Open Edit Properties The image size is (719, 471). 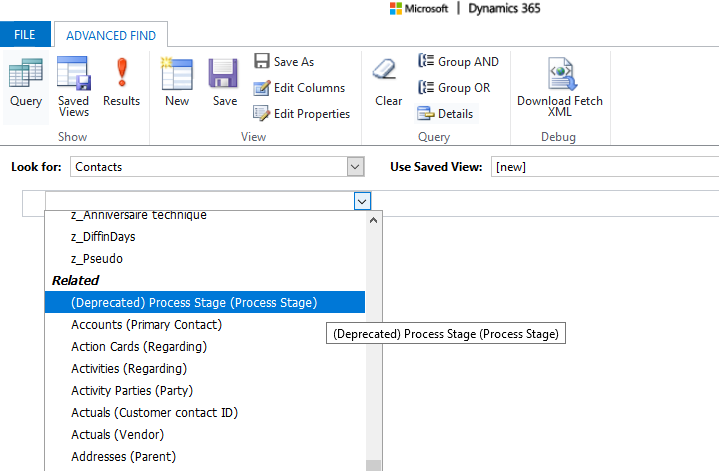pyautogui.click(x=302, y=113)
